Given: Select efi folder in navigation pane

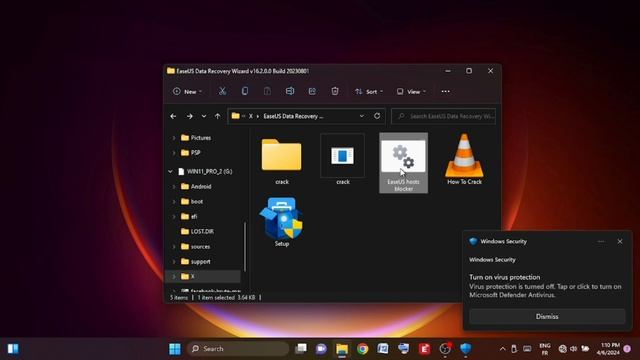Looking at the screenshot, I should [189, 216].
